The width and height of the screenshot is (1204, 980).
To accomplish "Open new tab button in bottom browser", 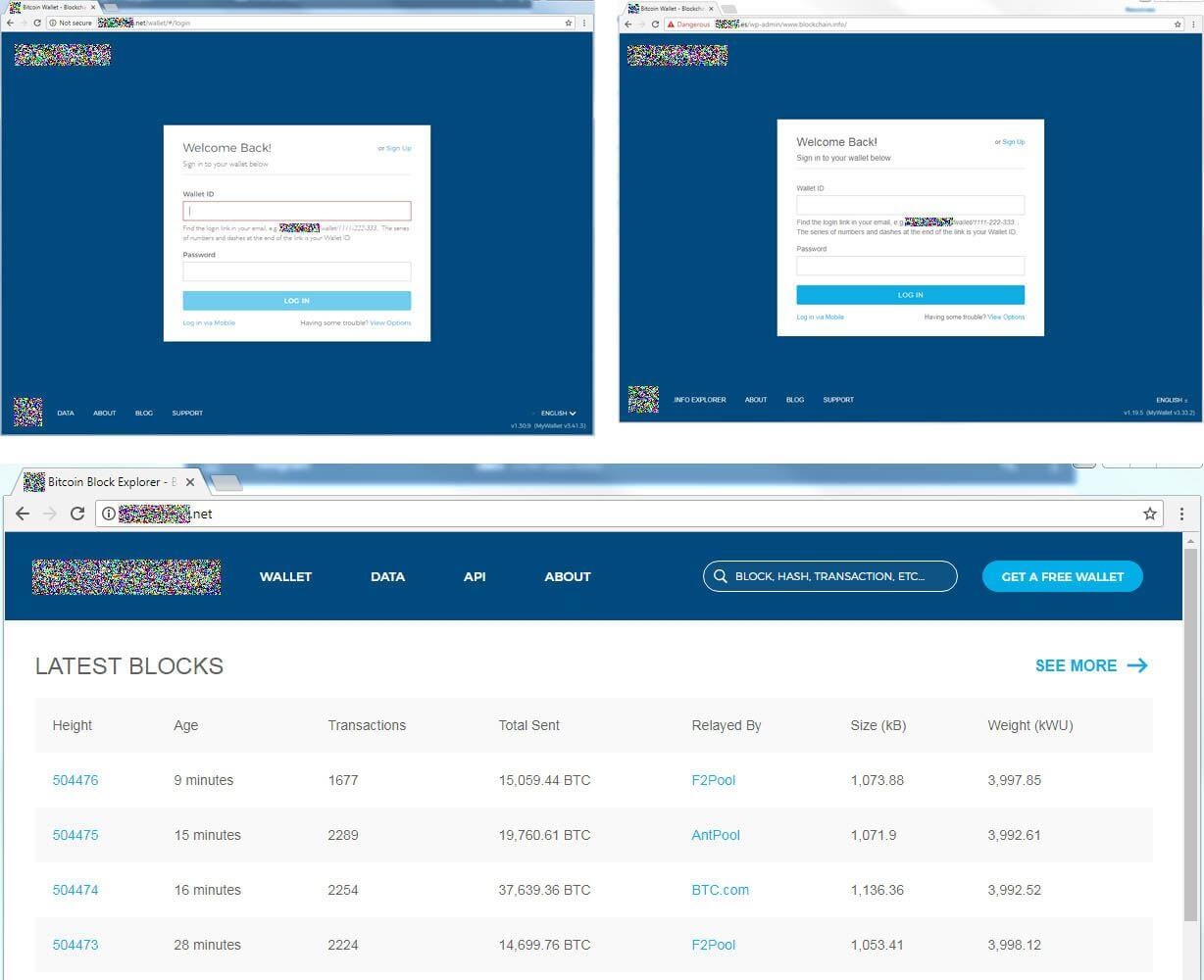I will [x=226, y=482].
